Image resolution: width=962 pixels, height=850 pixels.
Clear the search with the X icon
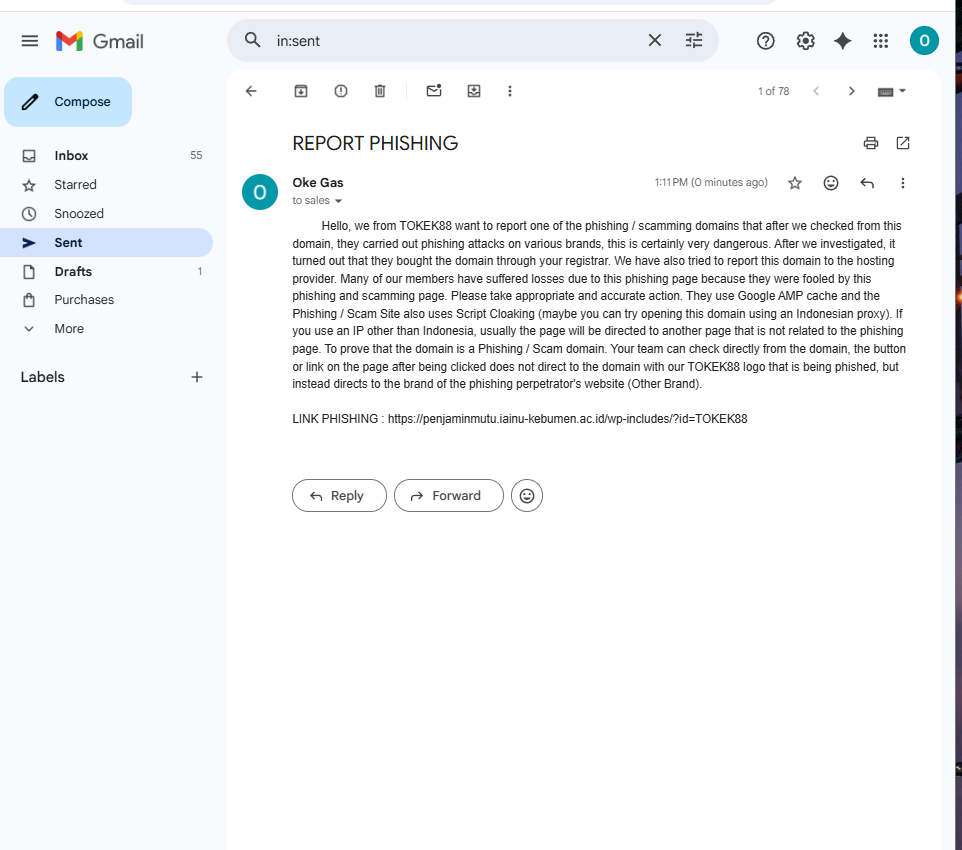coord(655,41)
